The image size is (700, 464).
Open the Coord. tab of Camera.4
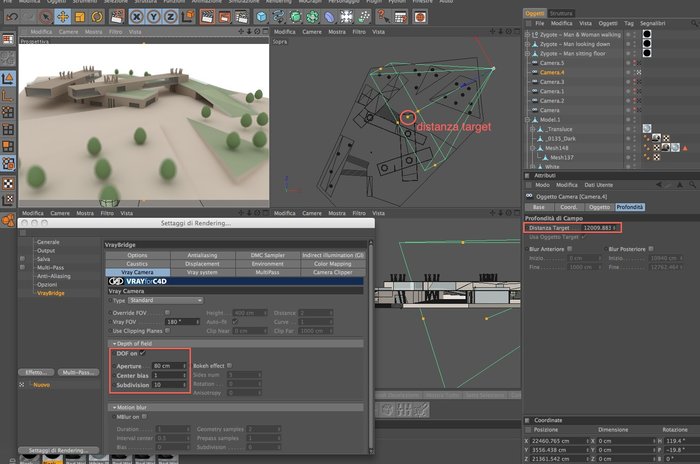tap(569, 207)
